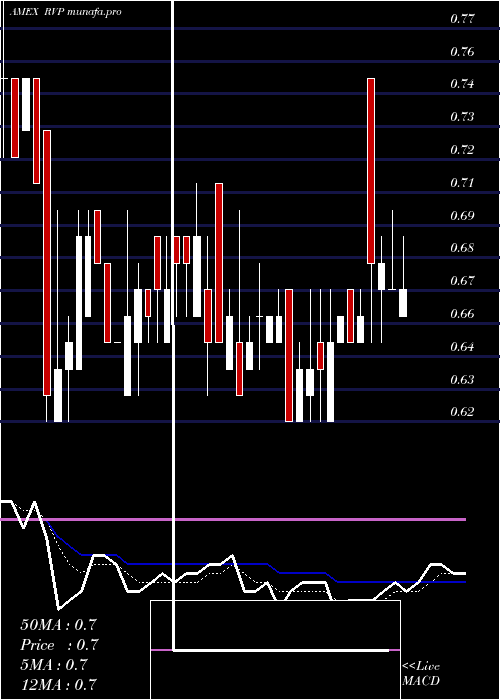Click the long red candle falling from 0.73 to 0.63
This screenshot has height=700, width=500.
click(x=47, y=263)
